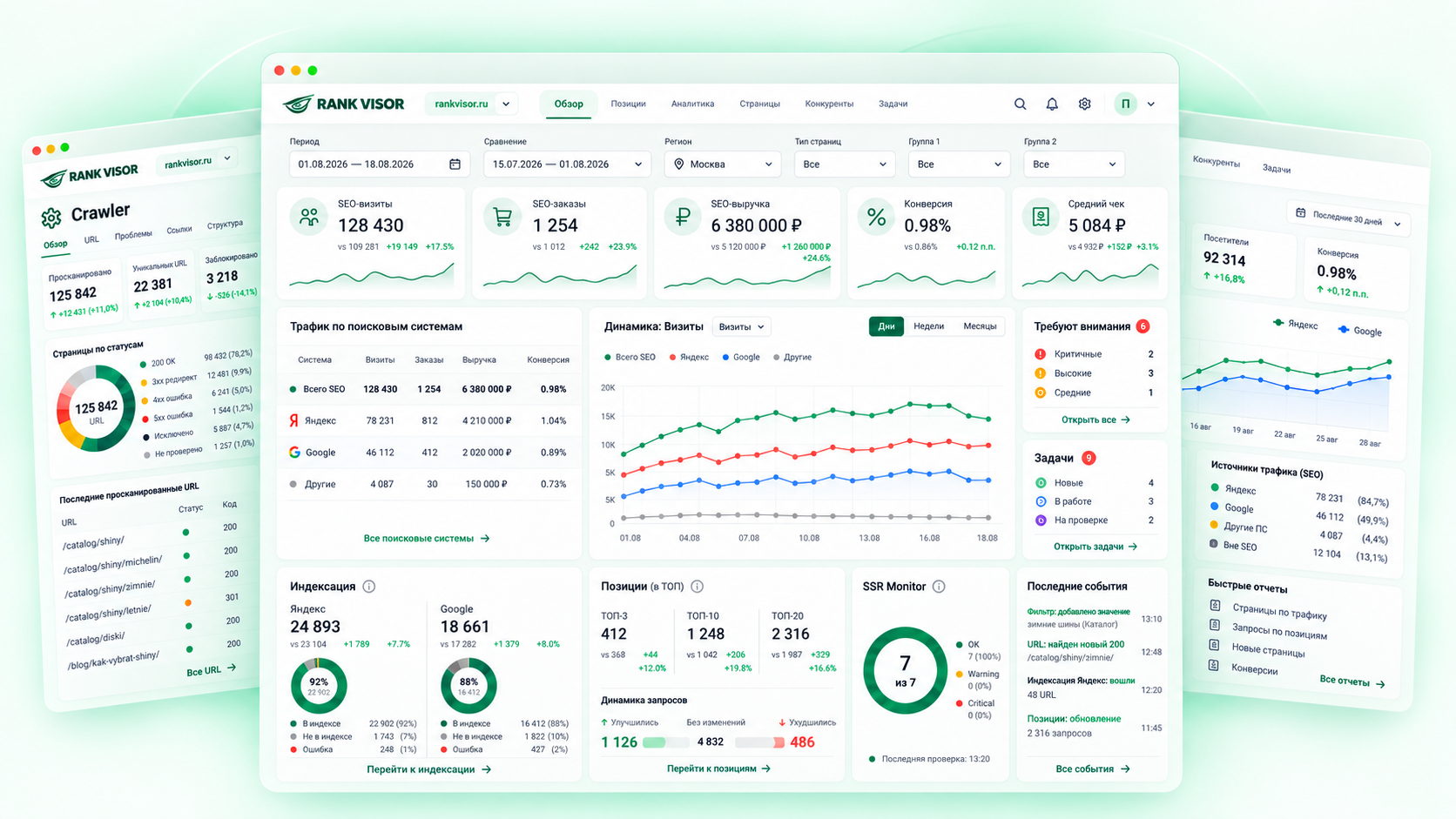This screenshot has height=819, width=1456.
Task: Open the Аналитика tab
Action: 692,104
